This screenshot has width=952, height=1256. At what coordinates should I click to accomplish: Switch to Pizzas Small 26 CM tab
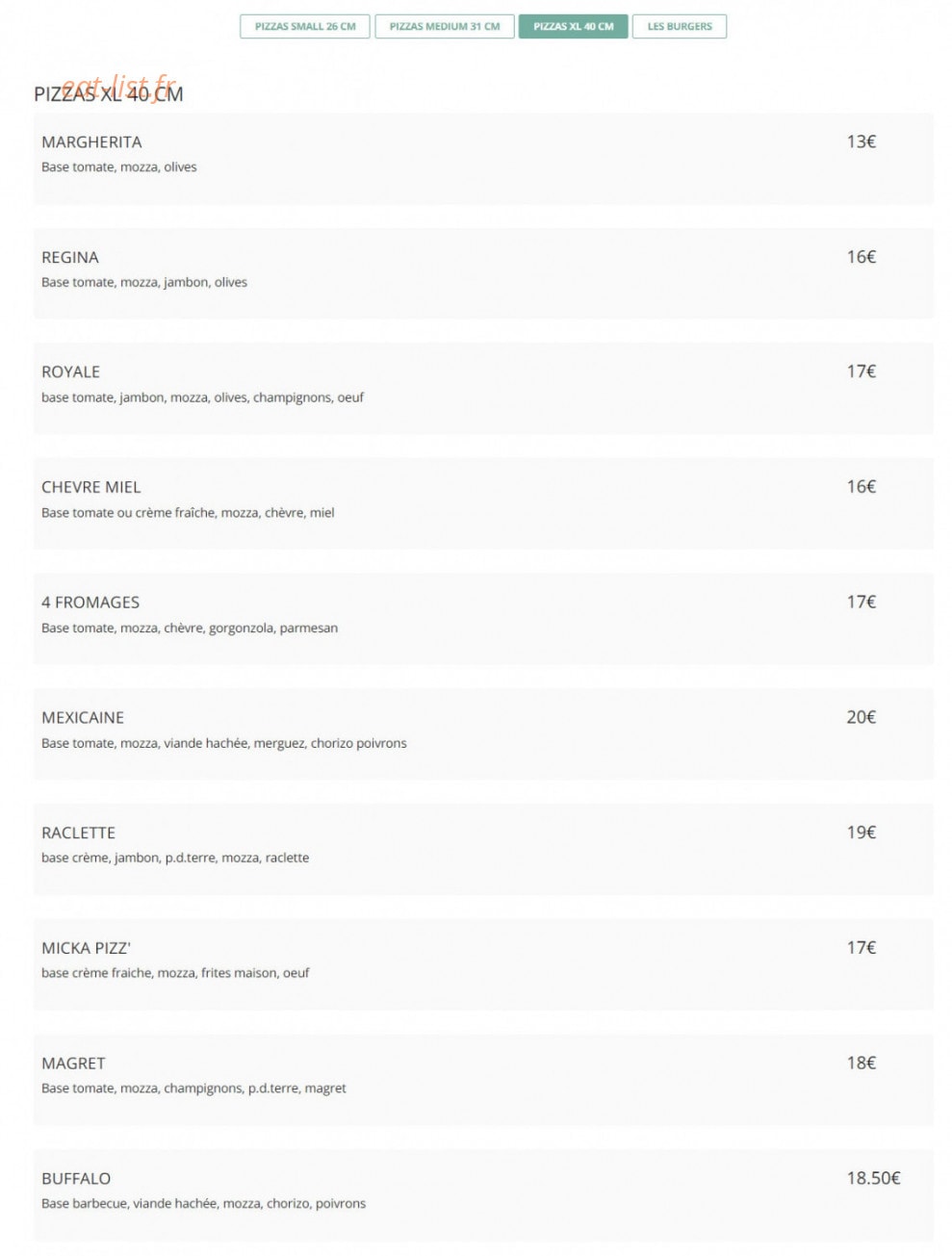[x=305, y=27]
